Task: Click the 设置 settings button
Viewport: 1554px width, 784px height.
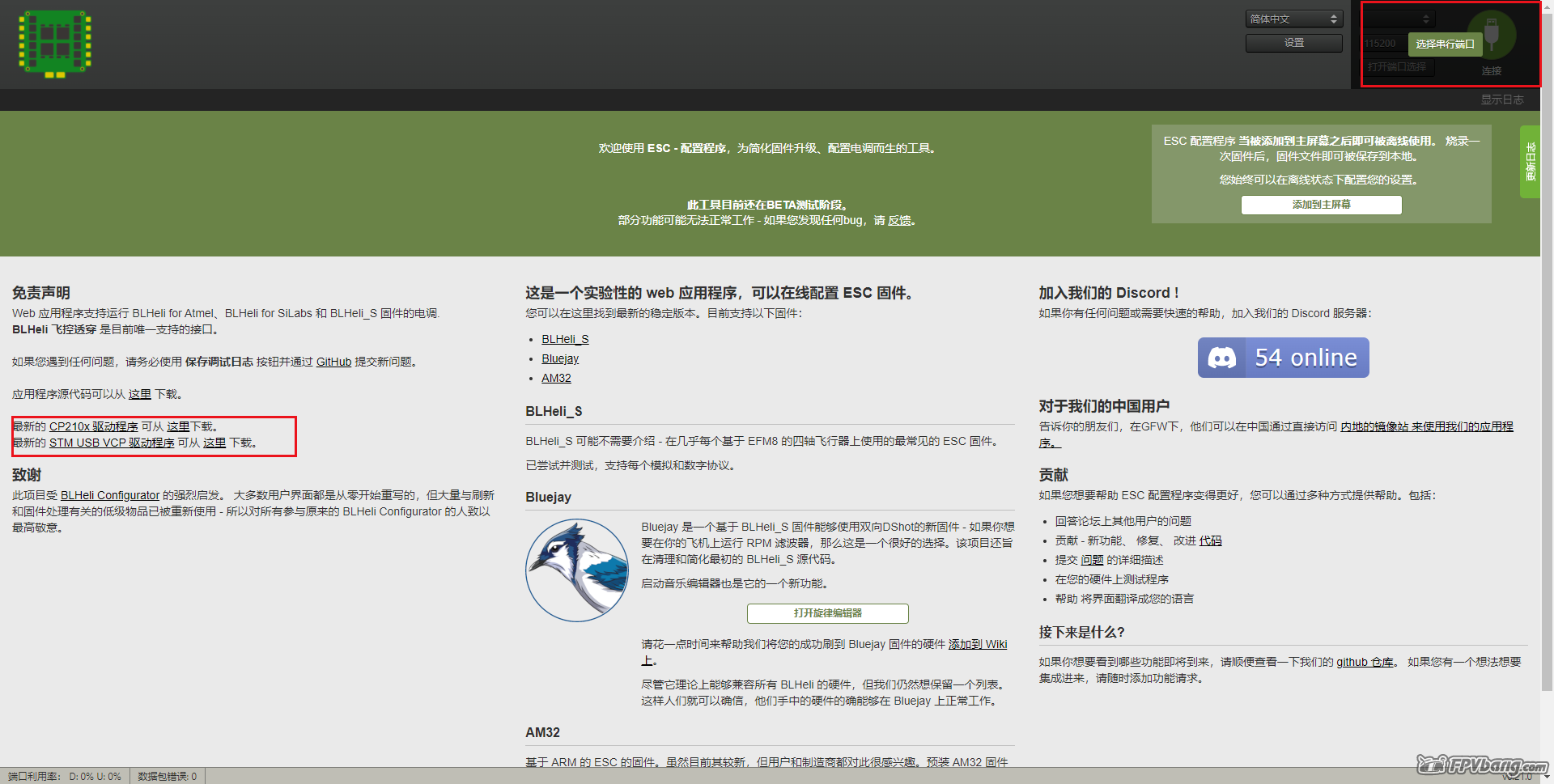Action: pyautogui.click(x=1294, y=43)
